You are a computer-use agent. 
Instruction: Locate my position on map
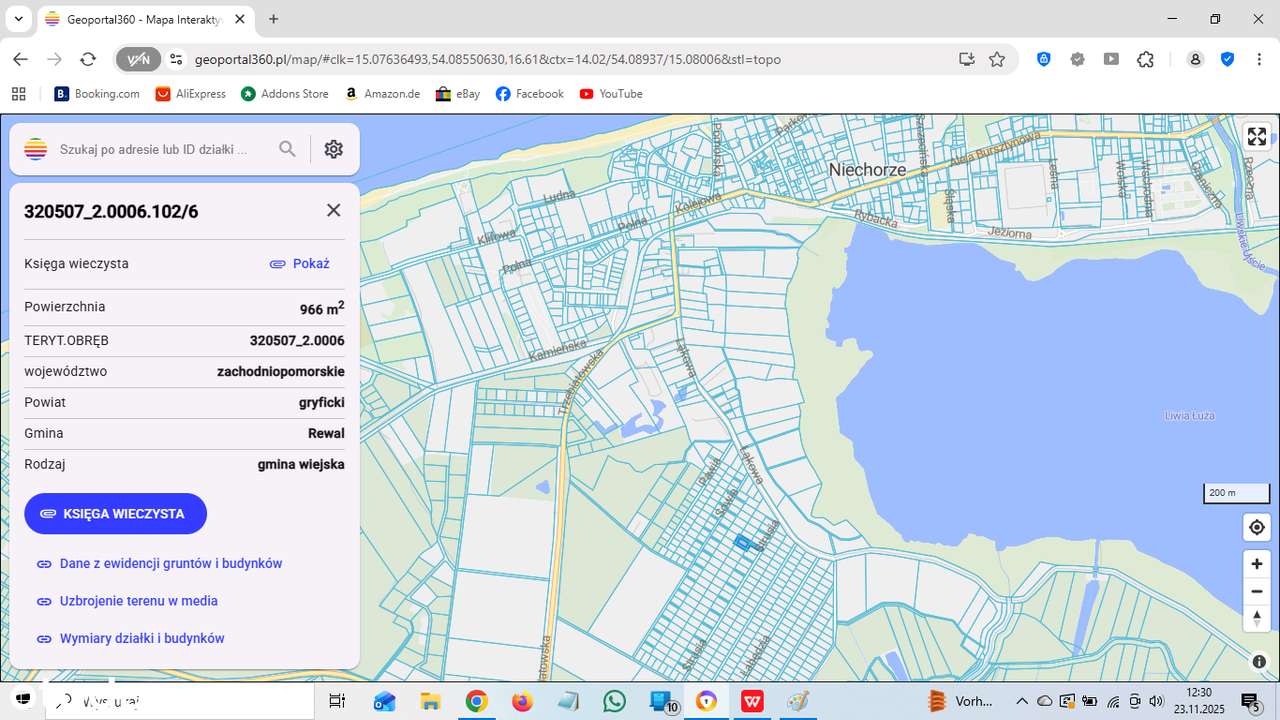pyautogui.click(x=1256, y=527)
